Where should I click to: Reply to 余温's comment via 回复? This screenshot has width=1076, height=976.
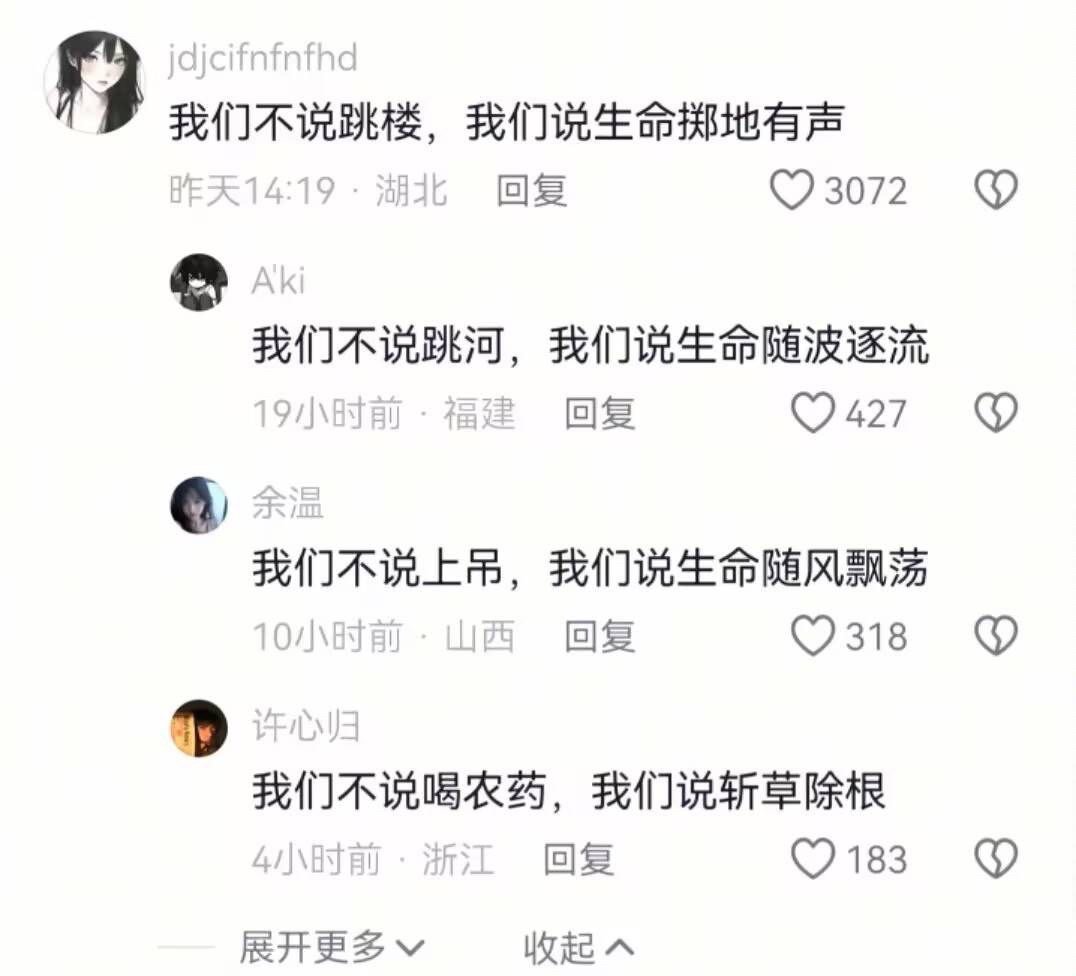pyautogui.click(x=600, y=636)
